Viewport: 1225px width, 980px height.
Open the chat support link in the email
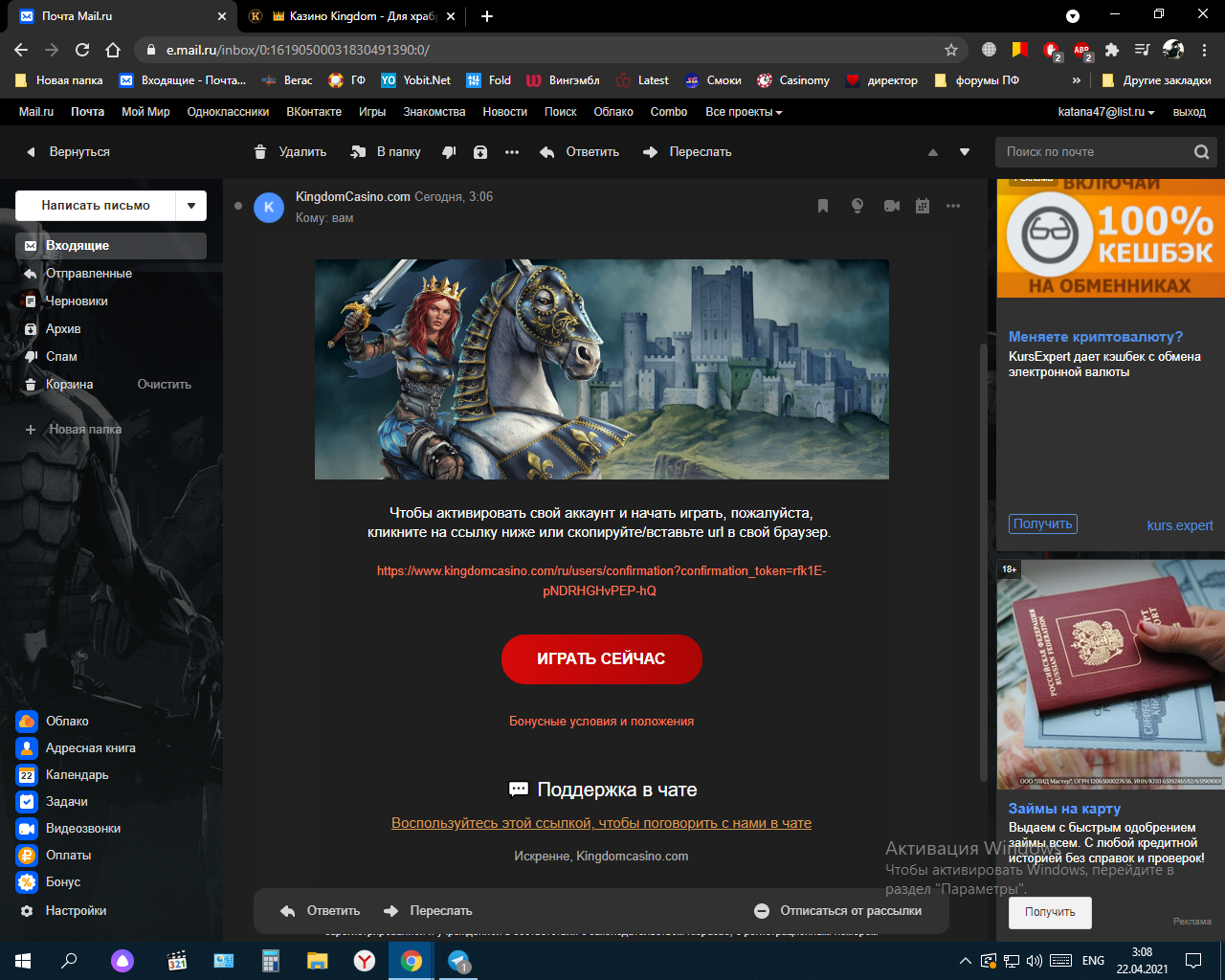point(602,823)
